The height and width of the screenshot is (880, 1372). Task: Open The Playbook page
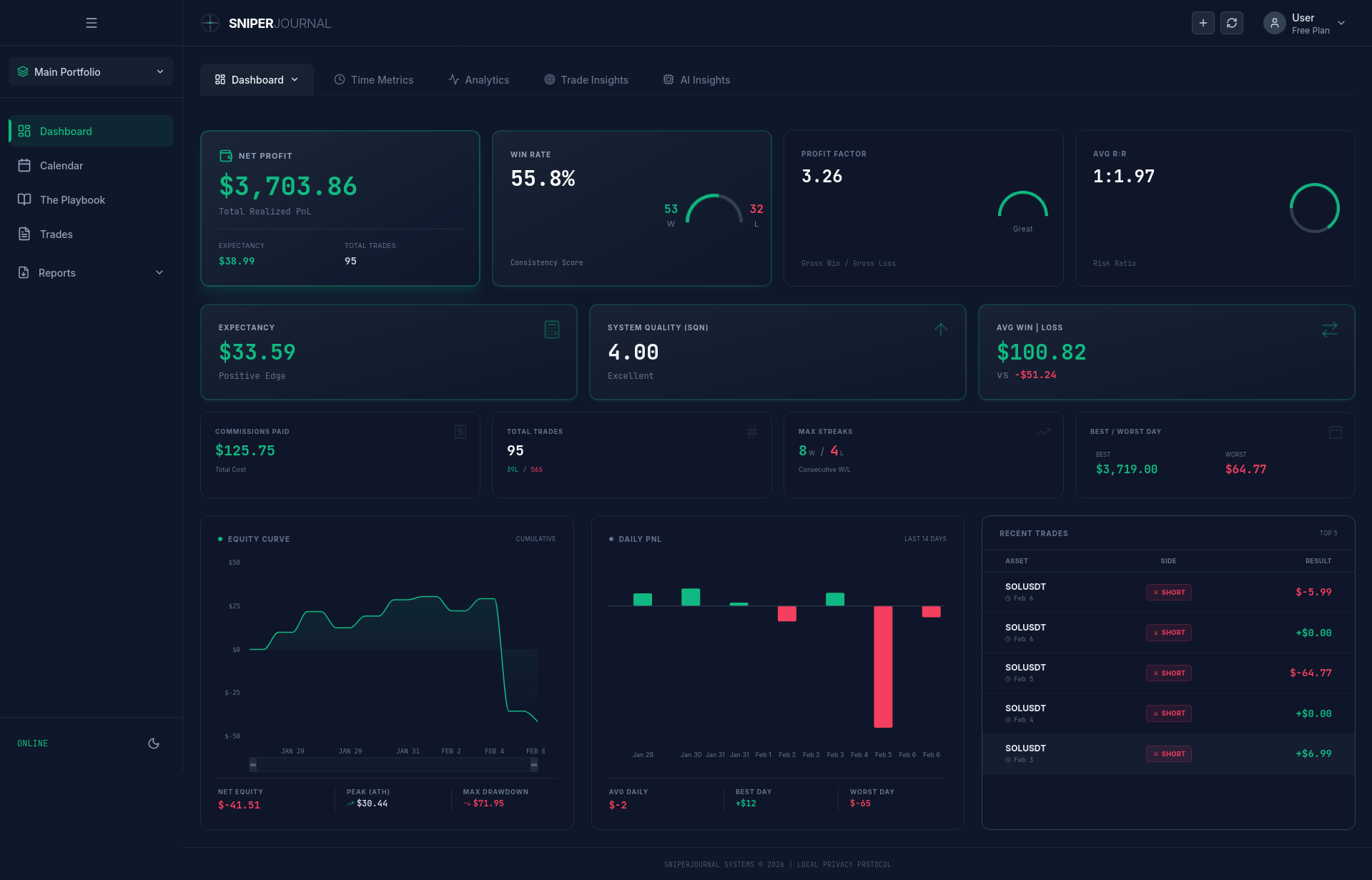point(91,199)
